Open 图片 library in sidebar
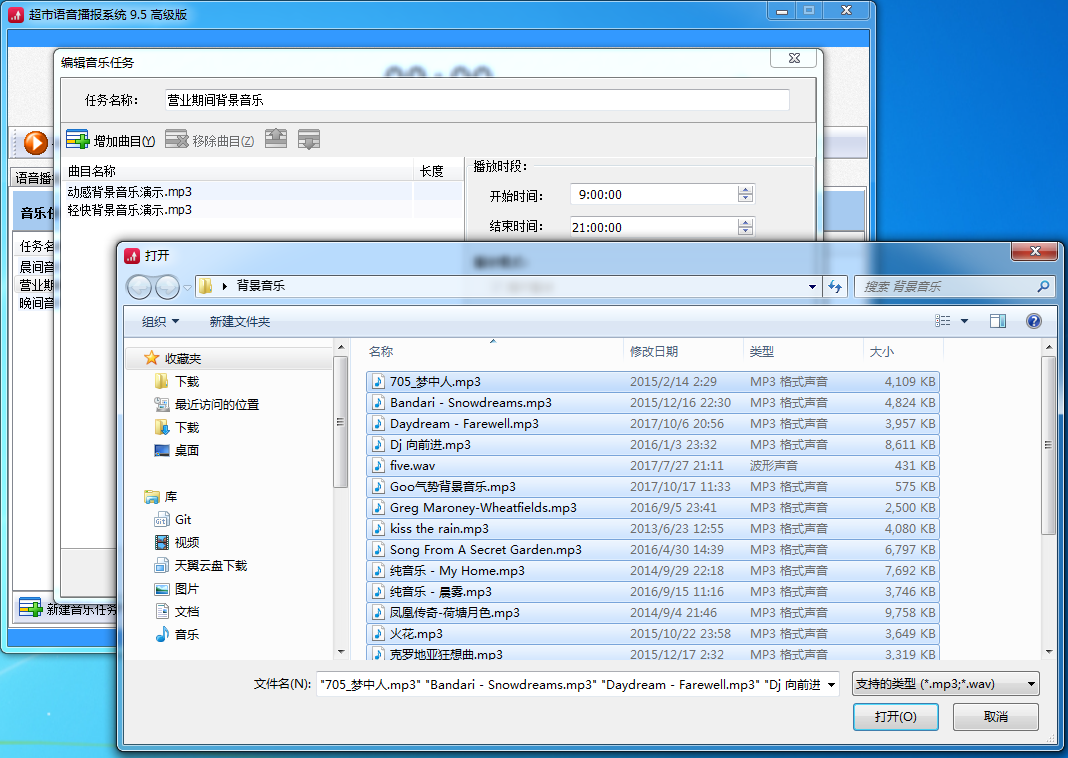Image resolution: width=1068 pixels, height=758 pixels. pyautogui.click(x=187, y=588)
